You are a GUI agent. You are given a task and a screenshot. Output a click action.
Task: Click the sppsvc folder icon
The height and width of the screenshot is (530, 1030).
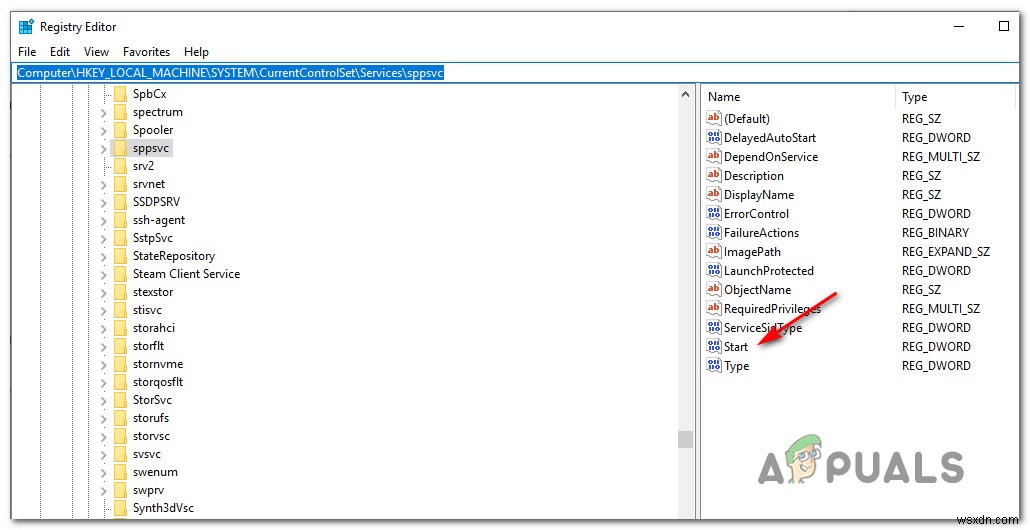[x=120, y=148]
